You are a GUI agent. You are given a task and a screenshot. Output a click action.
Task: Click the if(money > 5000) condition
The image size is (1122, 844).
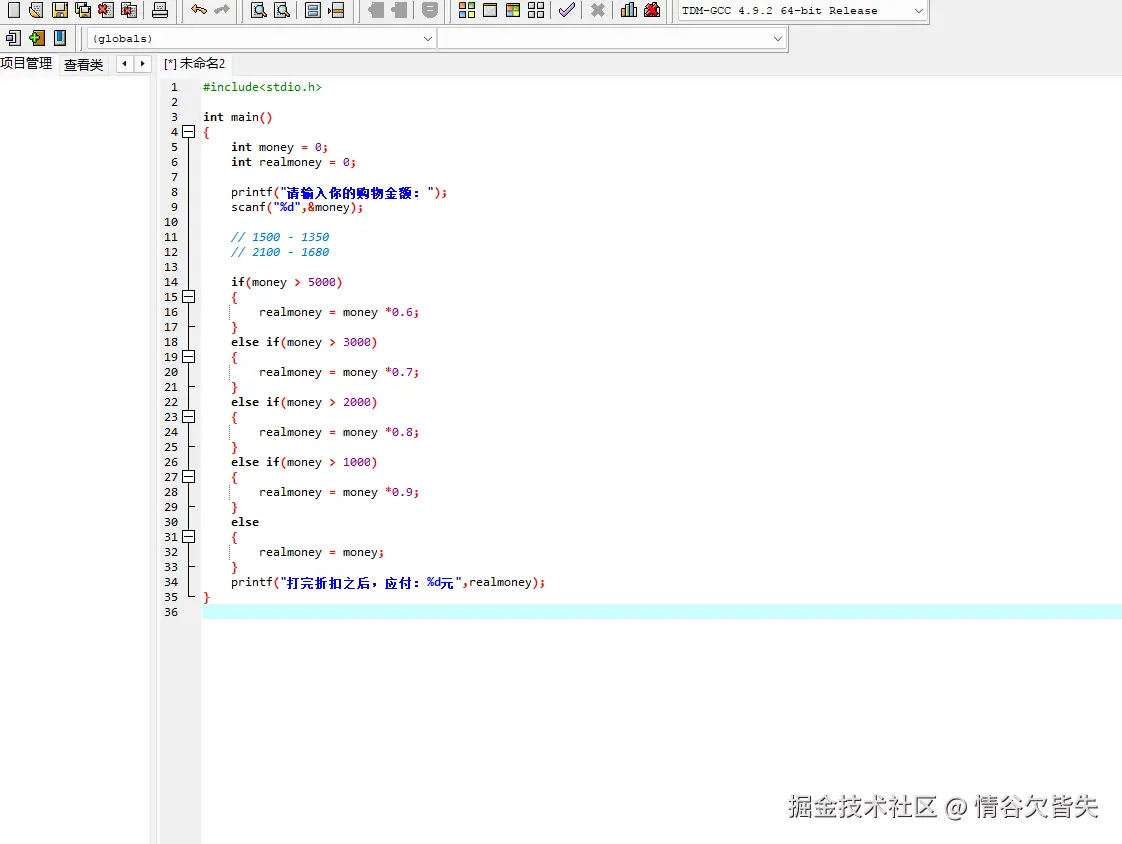click(286, 282)
